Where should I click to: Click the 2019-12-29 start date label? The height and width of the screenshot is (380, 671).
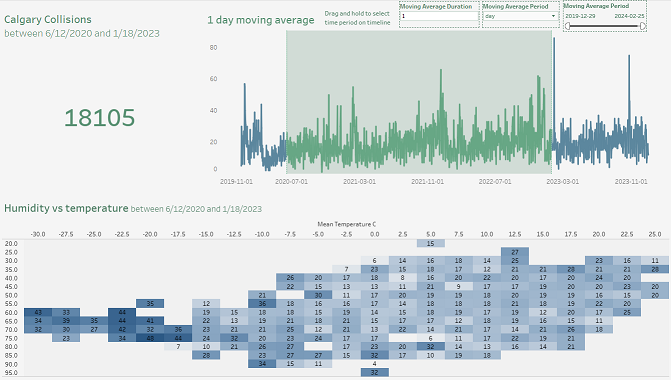point(580,16)
